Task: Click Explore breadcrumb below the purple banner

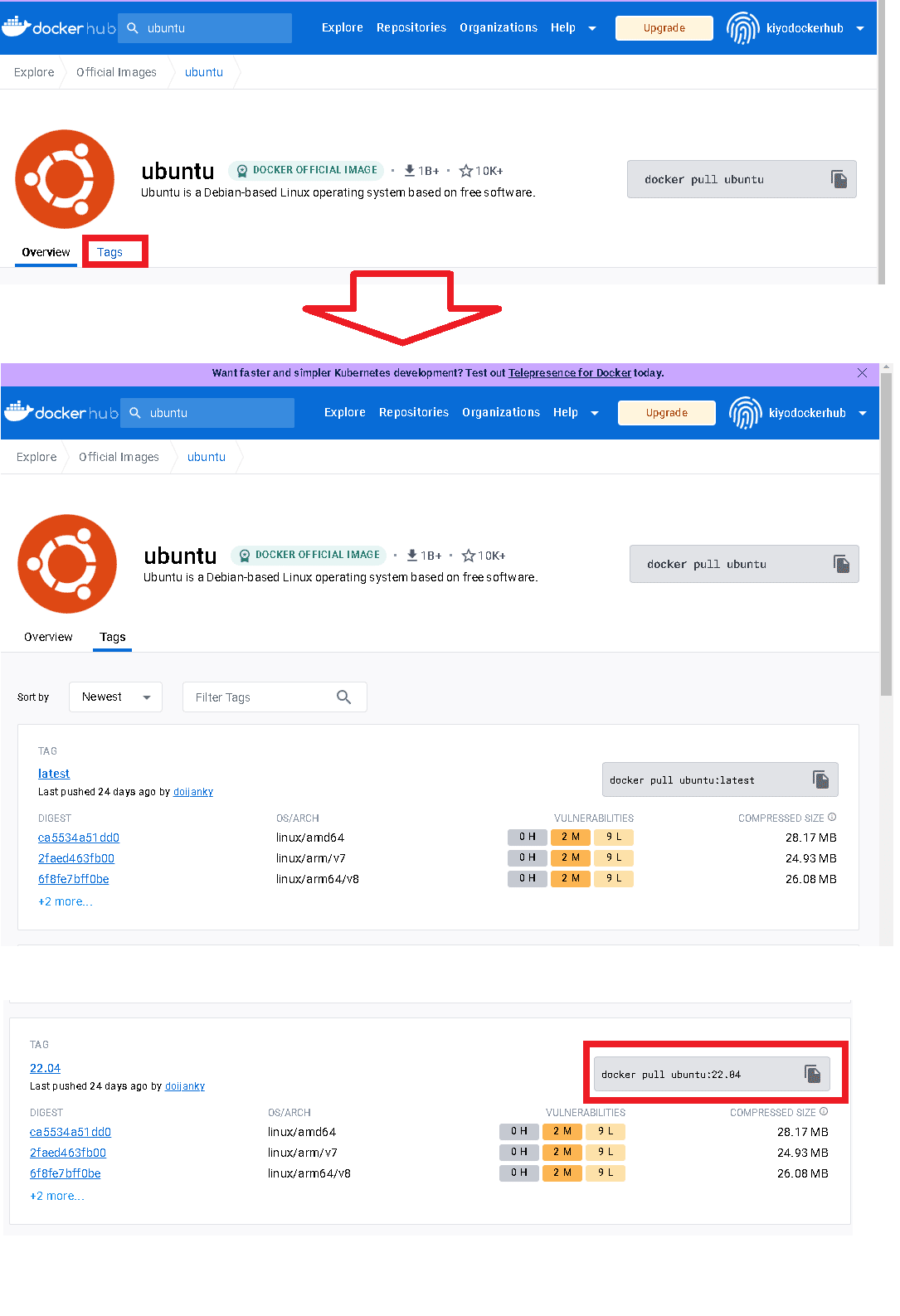Action: [36, 457]
